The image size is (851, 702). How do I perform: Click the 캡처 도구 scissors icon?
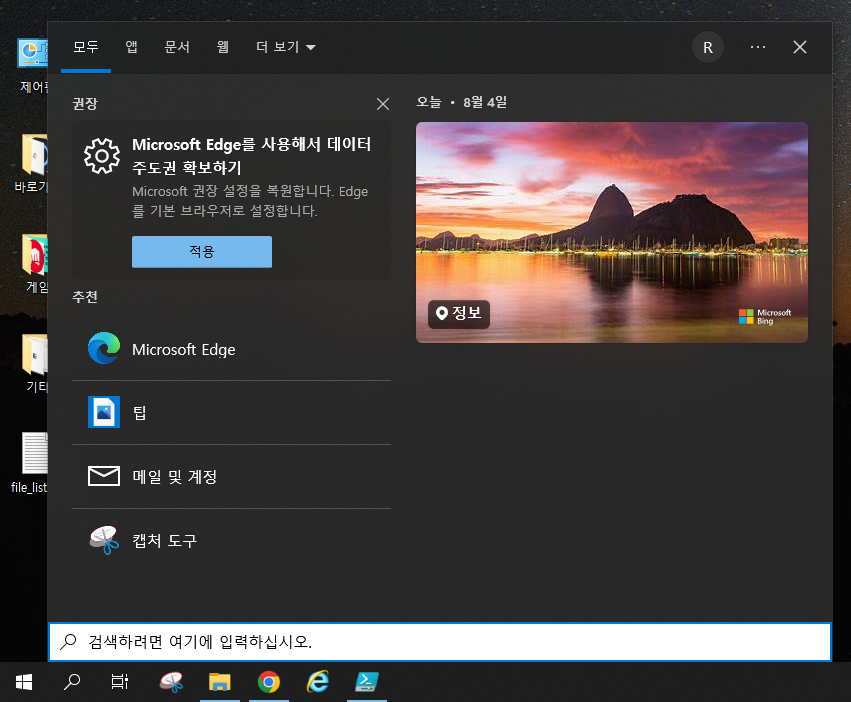pyautogui.click(x=104, y=540)
